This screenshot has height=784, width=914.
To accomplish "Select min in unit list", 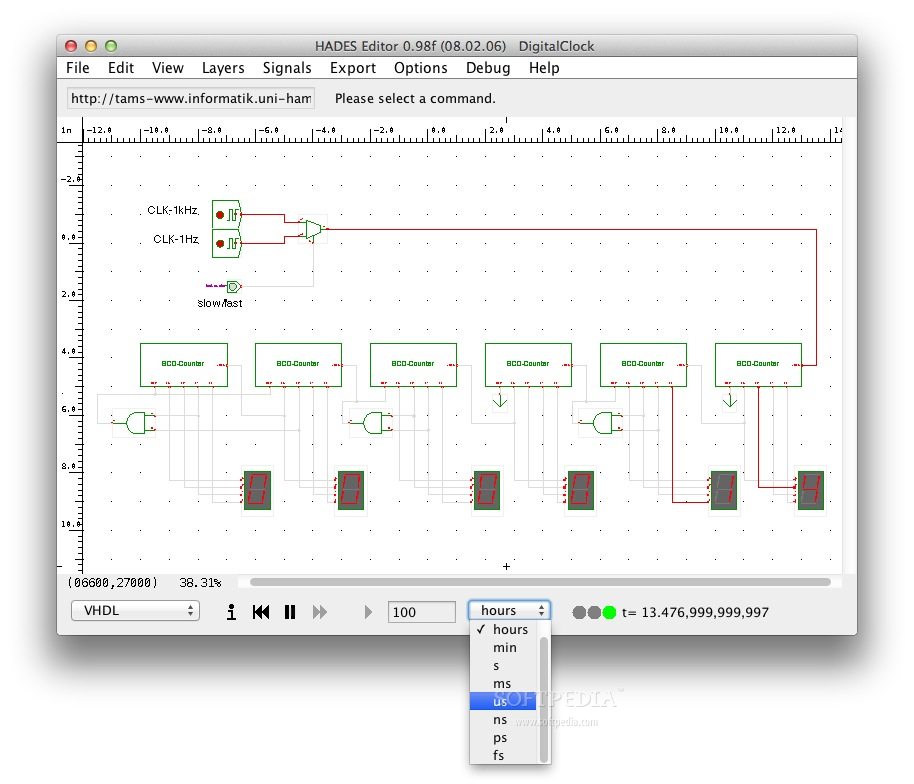I will [504, 647].
